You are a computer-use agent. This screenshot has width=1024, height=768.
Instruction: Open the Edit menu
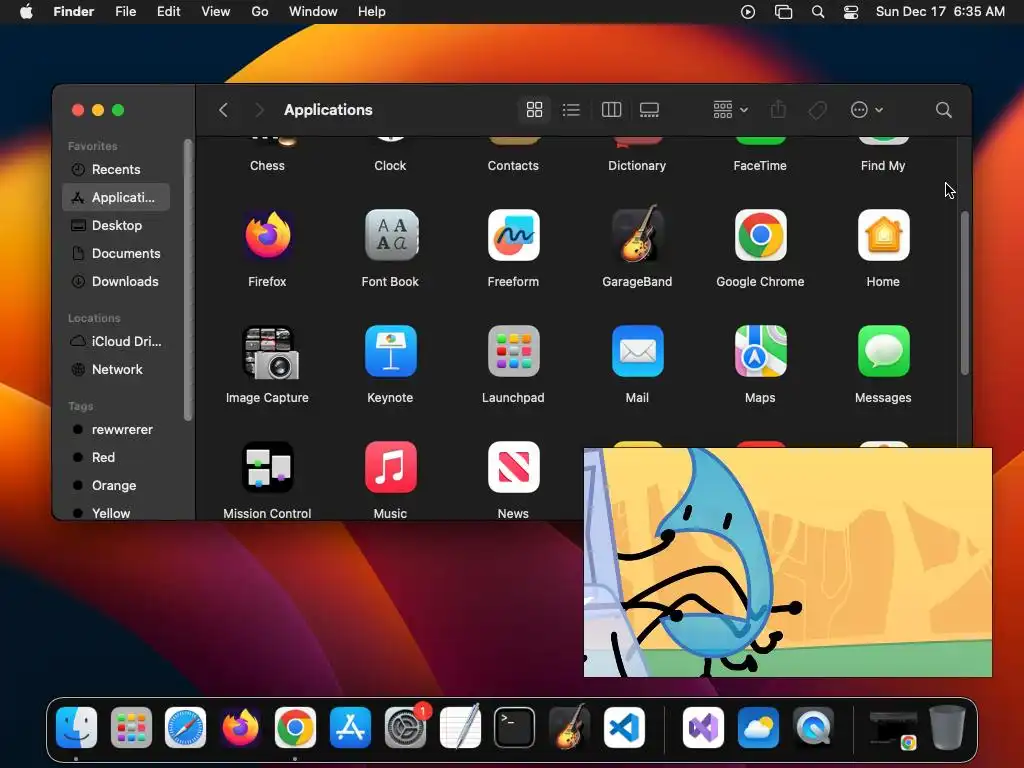[x=168, y=12]
